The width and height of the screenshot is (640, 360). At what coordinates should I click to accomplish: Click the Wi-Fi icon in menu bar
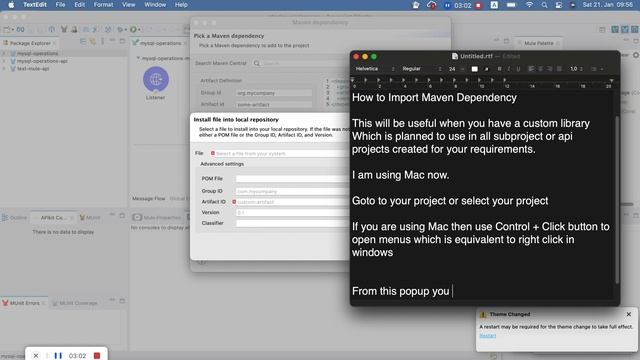[x=529, y=5]
